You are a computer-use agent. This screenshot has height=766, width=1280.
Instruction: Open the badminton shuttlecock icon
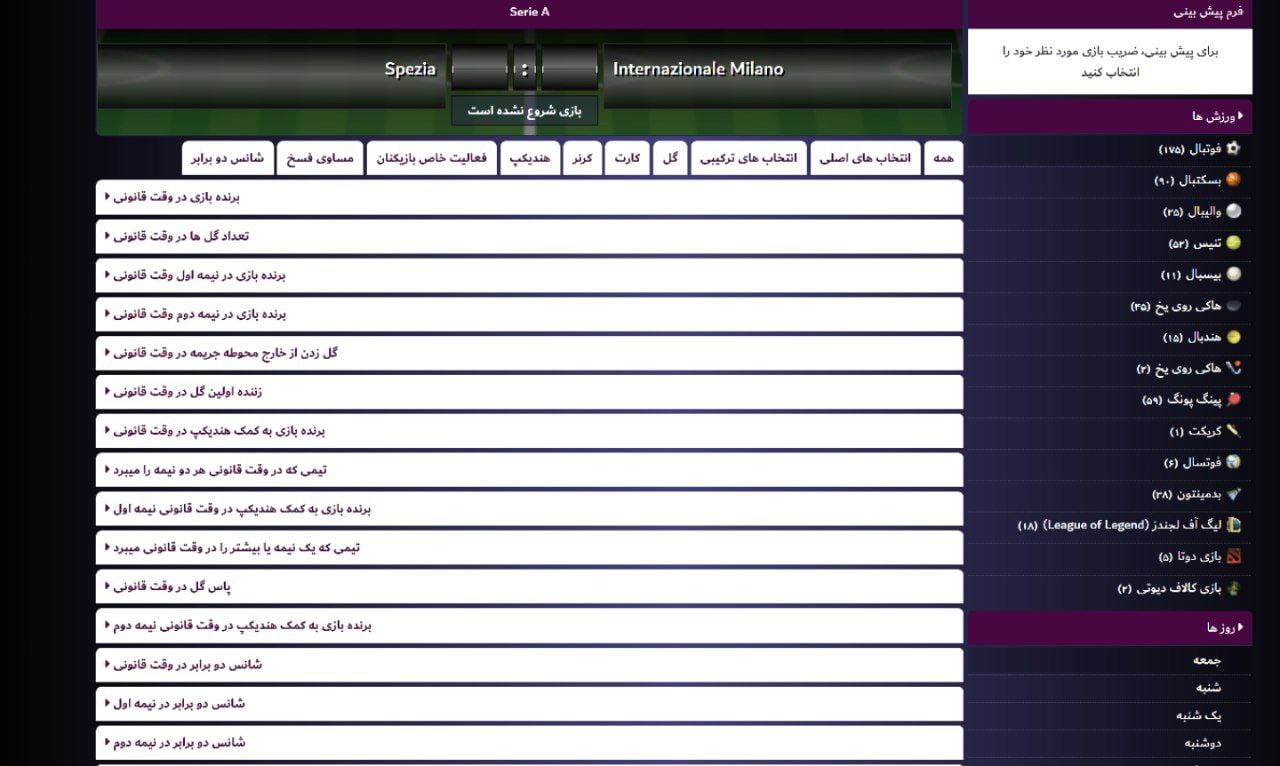(1233, 494)
